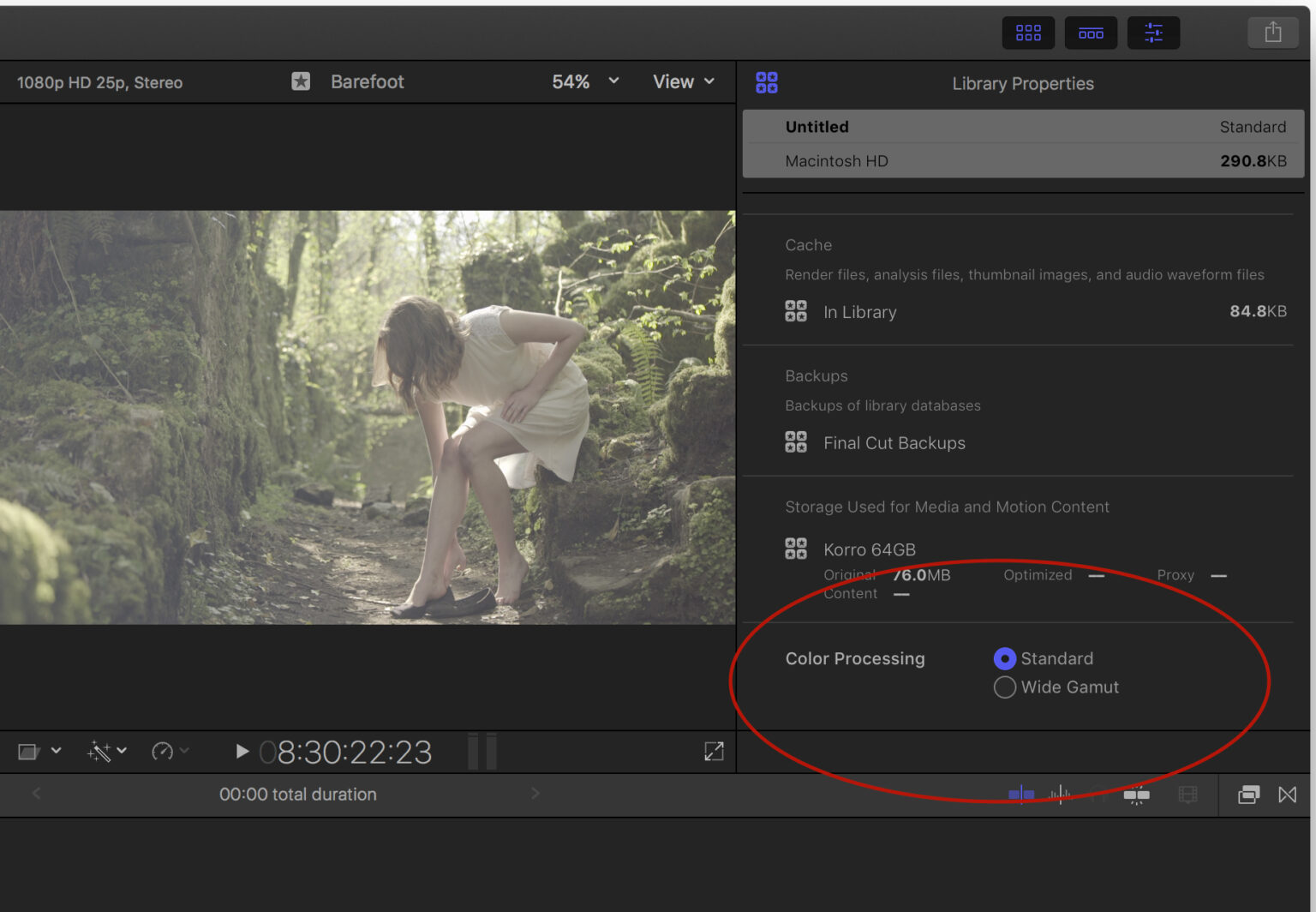
Task: Click the timecode display 08:30:22:23
Action: (346, 752)
